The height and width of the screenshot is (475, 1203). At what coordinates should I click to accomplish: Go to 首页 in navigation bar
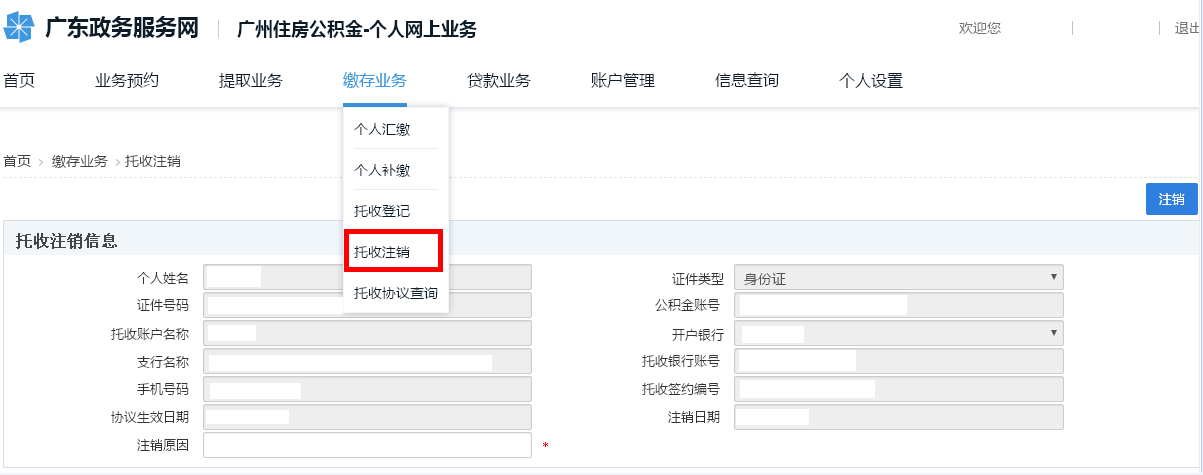coord(19,81)
